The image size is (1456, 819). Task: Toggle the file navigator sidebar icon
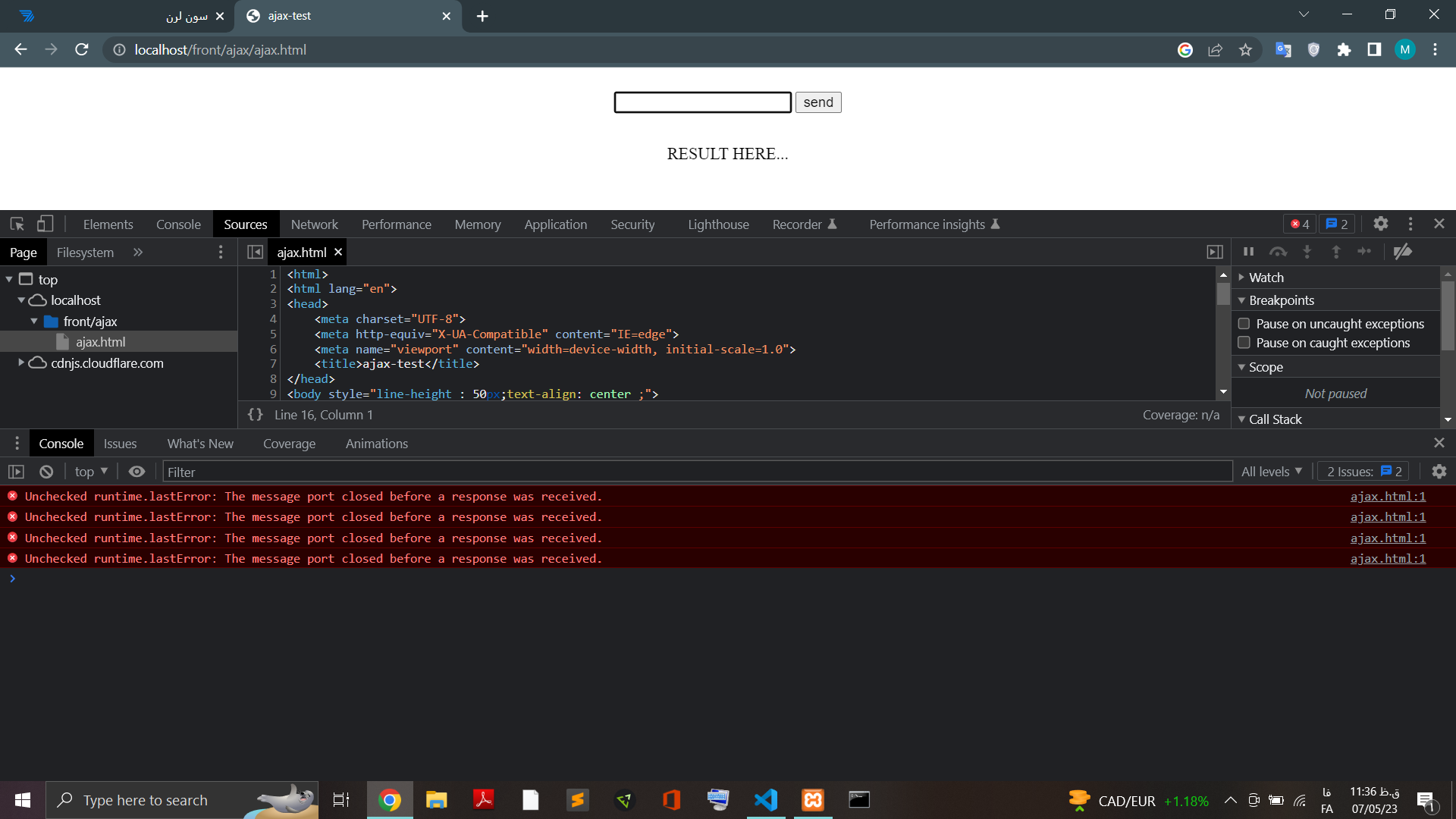click(255, 252)
